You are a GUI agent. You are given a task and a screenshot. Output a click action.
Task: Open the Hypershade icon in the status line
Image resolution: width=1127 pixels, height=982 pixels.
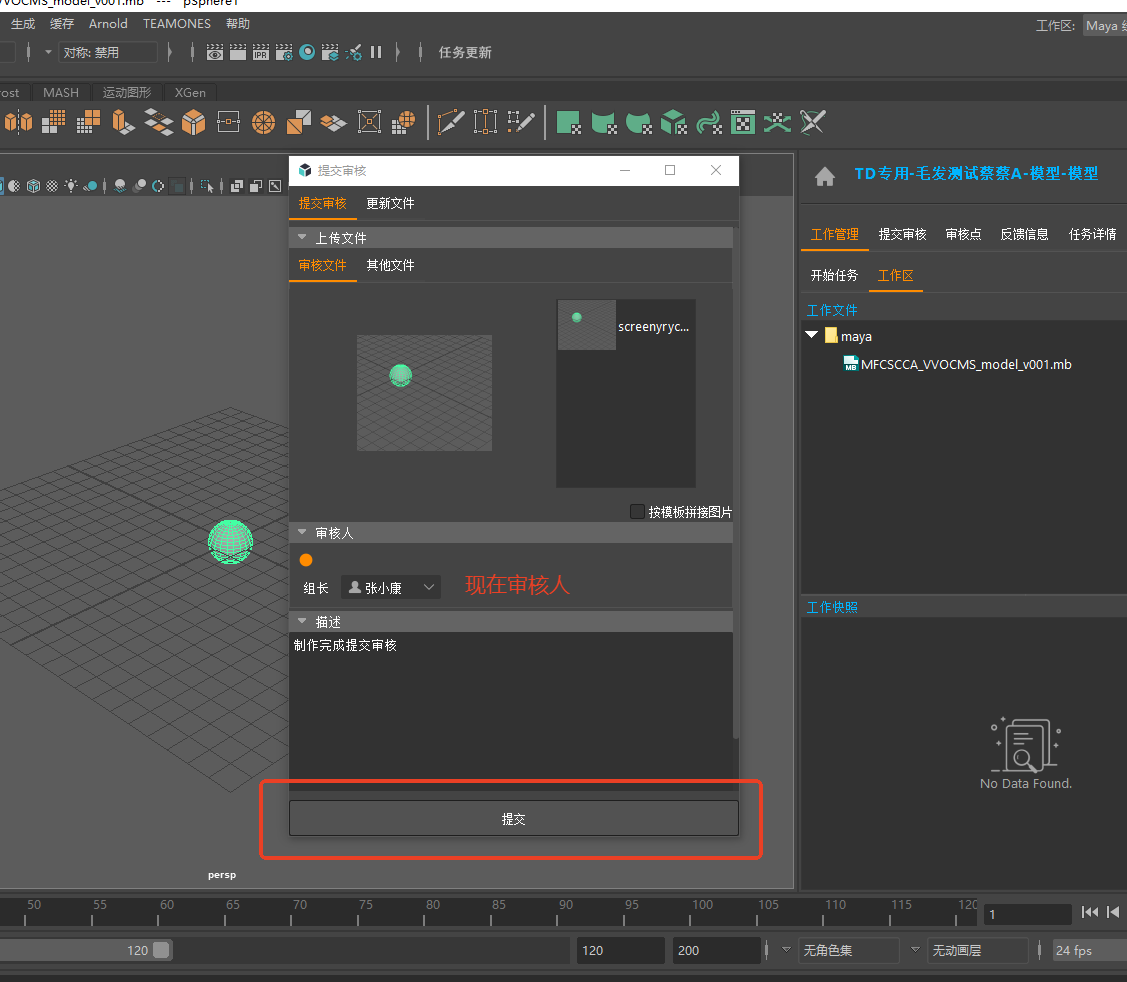[x=307, y=52]
